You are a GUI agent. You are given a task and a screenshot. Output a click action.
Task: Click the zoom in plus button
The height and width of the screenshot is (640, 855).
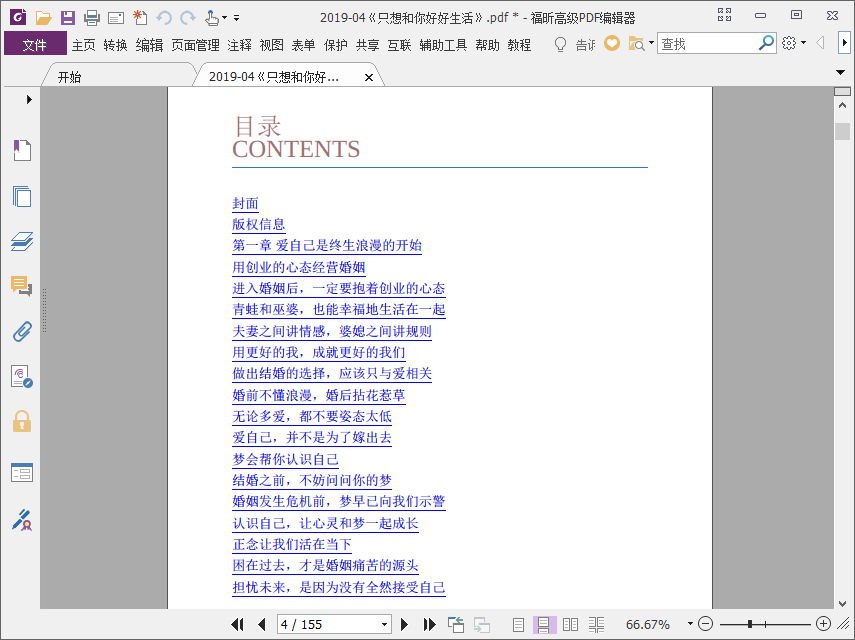pos(823,624)
